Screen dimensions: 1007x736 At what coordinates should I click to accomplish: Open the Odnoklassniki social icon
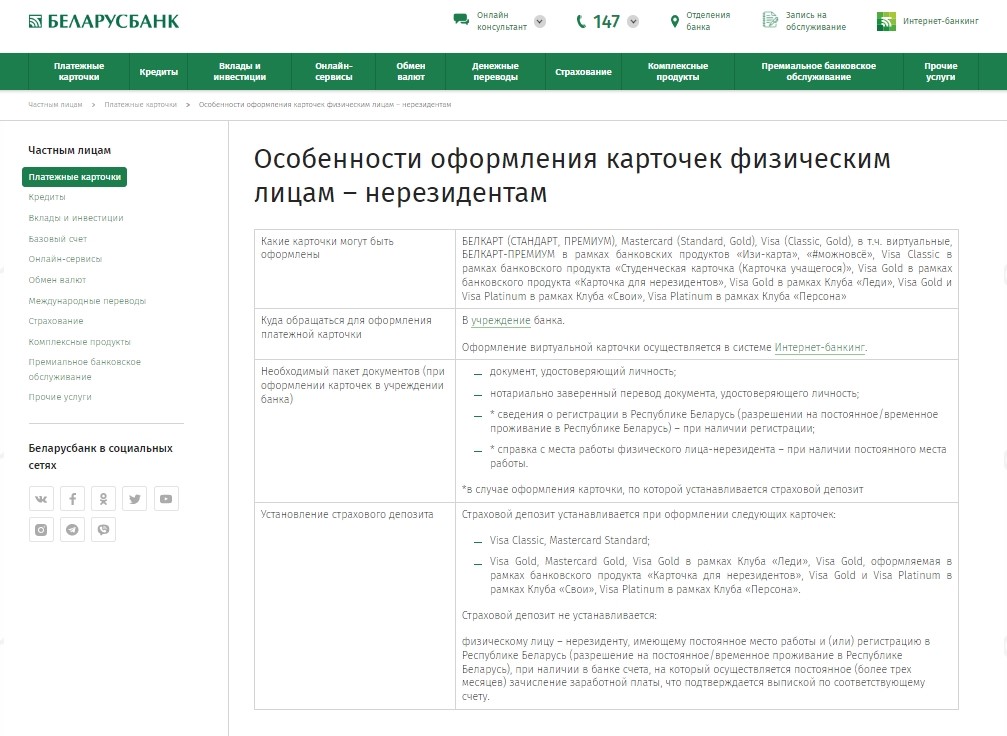103,498
